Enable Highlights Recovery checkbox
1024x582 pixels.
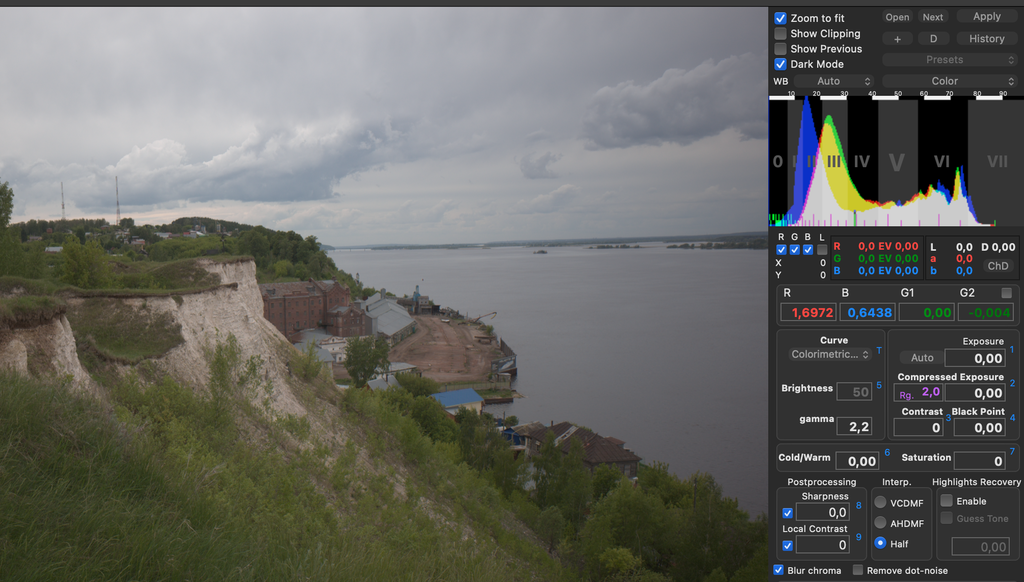pos(946,501)
